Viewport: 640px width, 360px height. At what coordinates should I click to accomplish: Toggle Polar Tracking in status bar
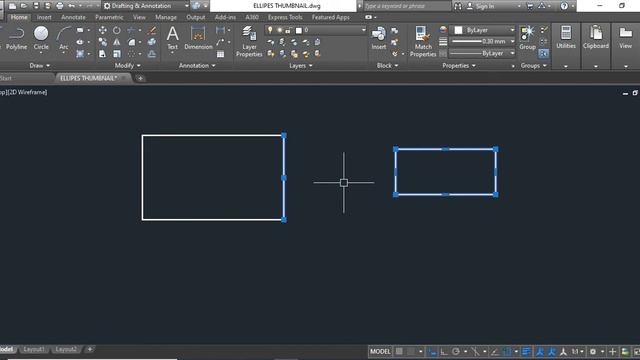coord(456,351)
